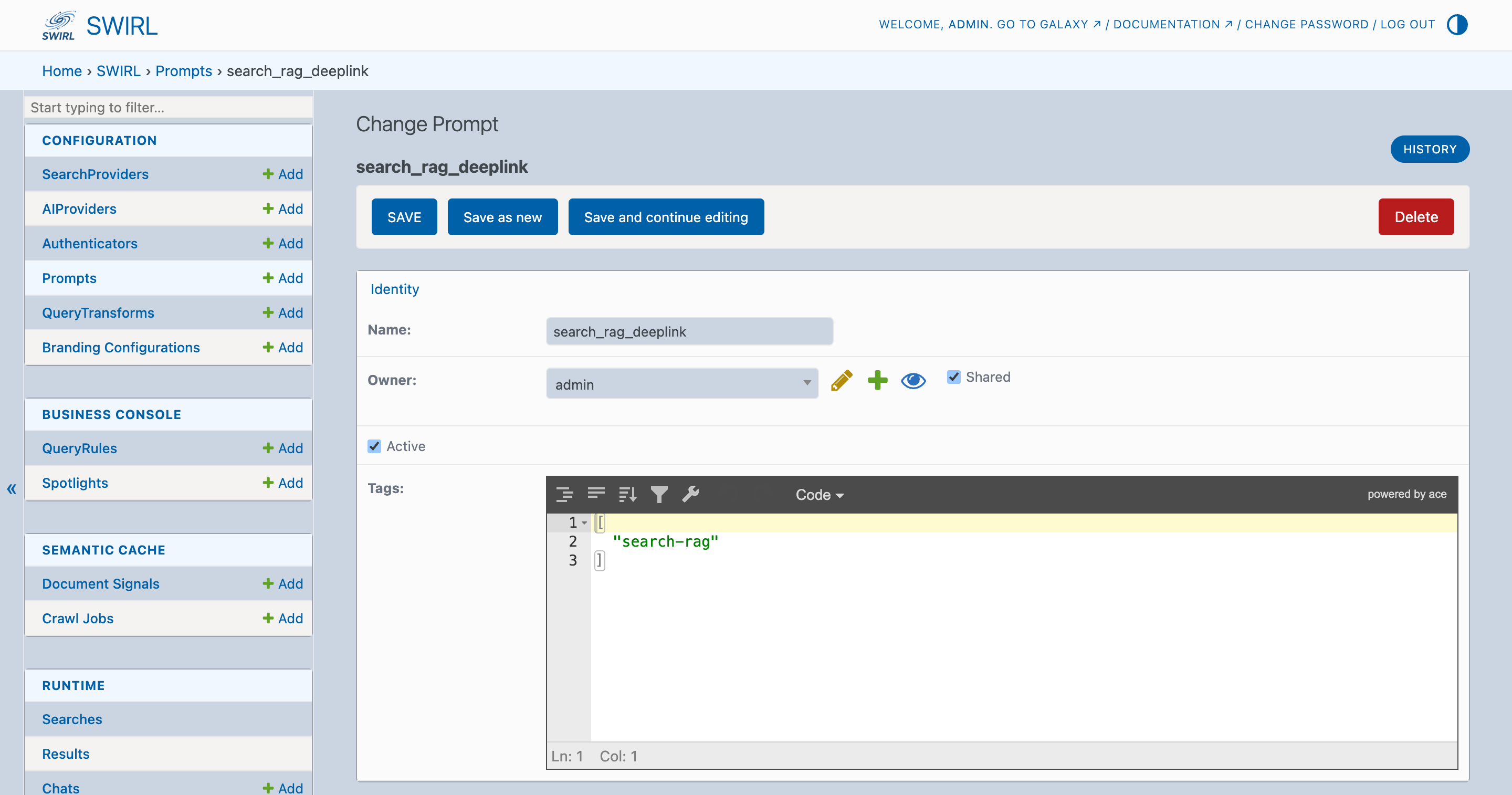Toggle the dark/light theme icon
Image resolution: width=1512 pixels, height=795 pixels.
point(1457,25)
